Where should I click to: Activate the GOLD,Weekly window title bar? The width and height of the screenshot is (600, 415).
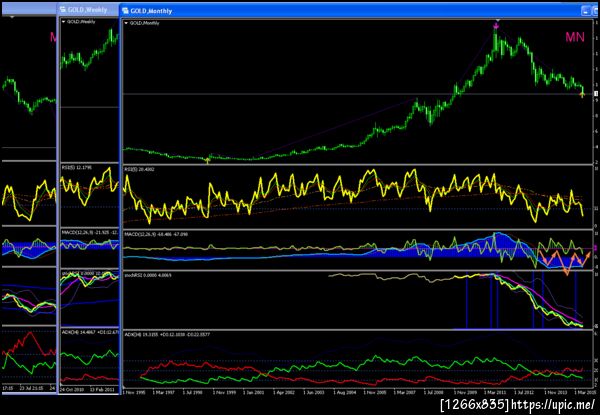(x=88, y=10)
